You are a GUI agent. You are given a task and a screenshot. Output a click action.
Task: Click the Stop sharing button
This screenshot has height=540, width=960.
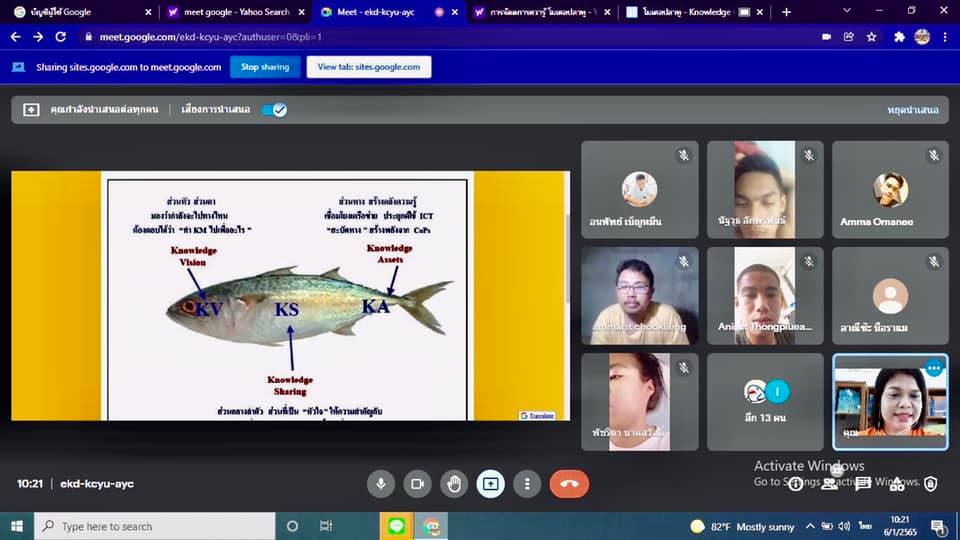[x=265, y=67]
